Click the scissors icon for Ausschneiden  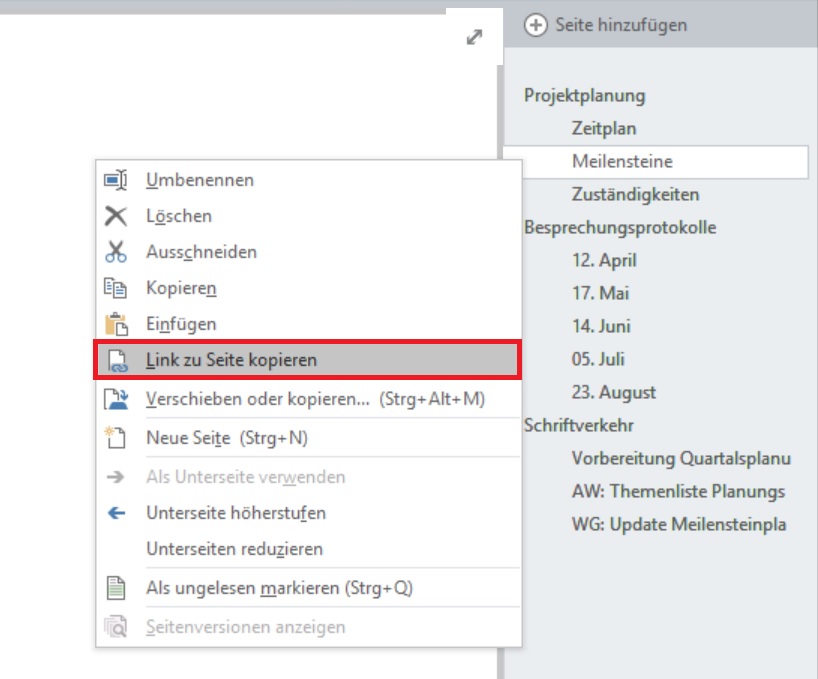(x=116, y=252)
